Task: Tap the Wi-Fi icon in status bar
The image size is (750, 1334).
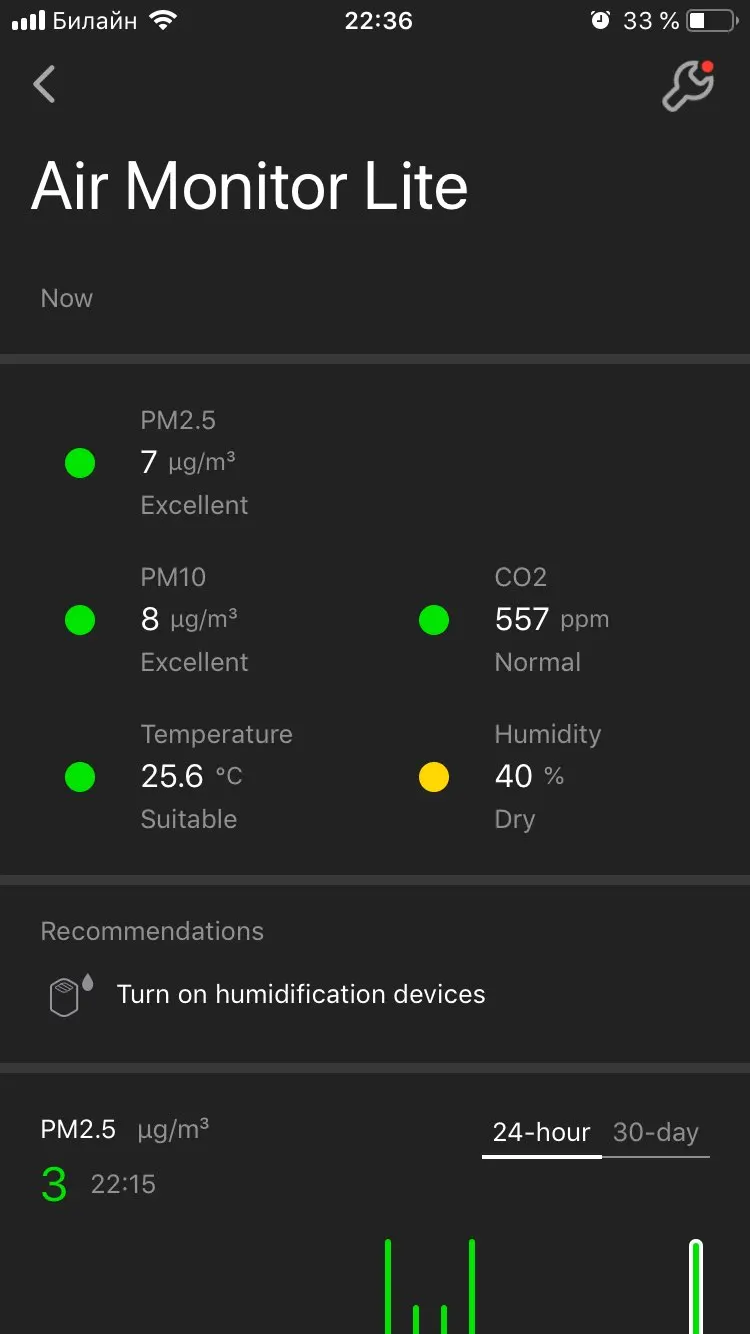Action: [160, 21]
